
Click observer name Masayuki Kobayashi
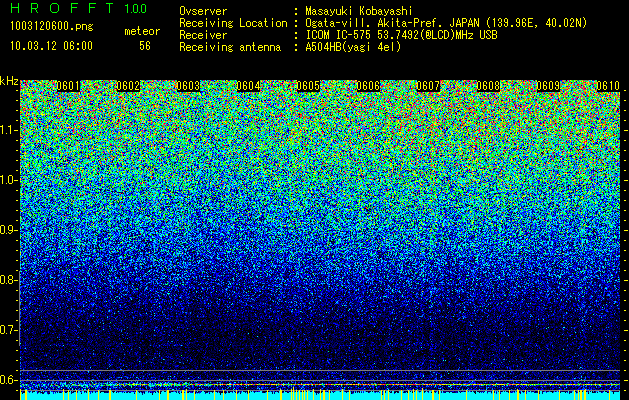pyautogui.click(x=359, y=11)
